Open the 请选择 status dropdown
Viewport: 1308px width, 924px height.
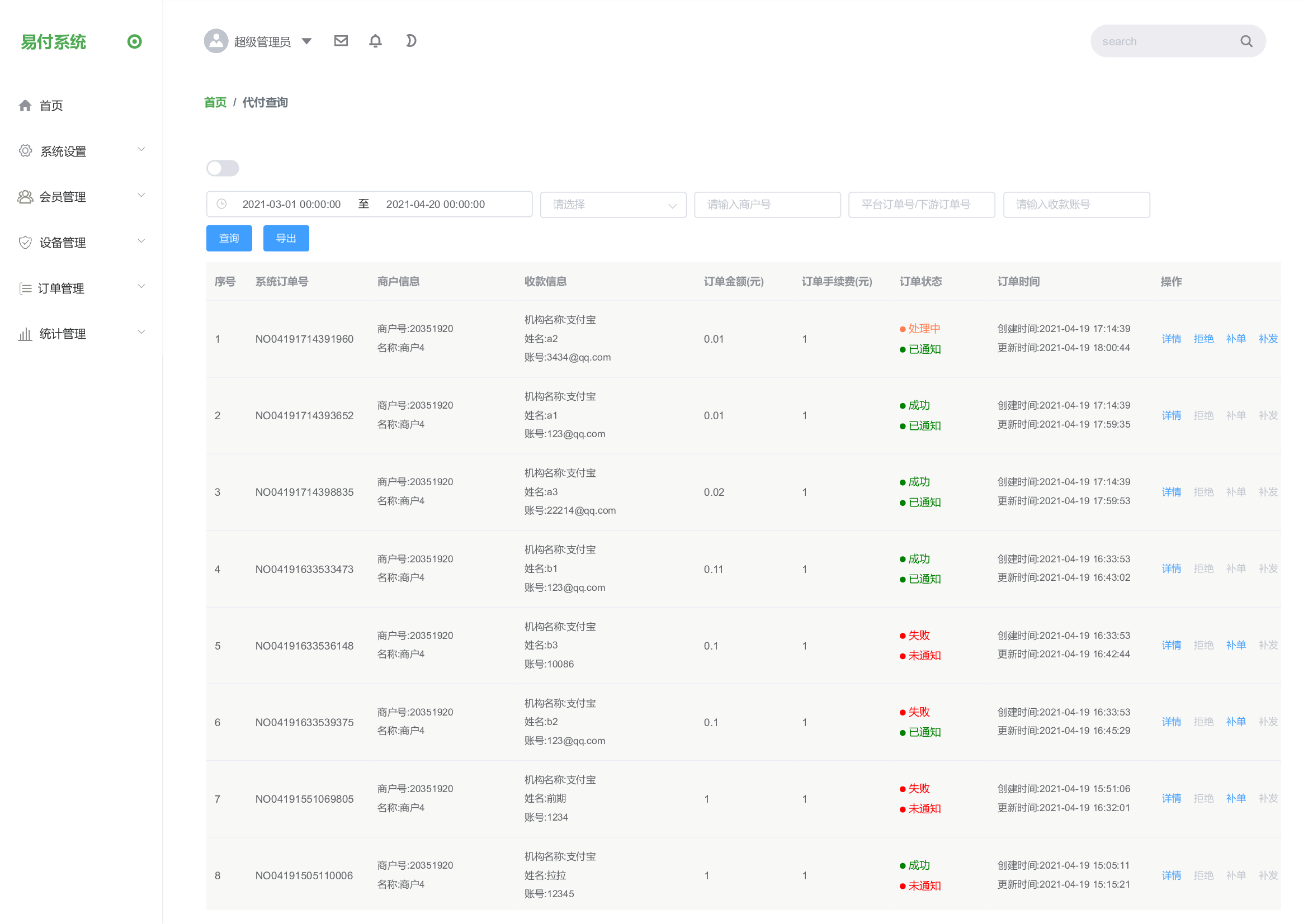click(613, 205)
